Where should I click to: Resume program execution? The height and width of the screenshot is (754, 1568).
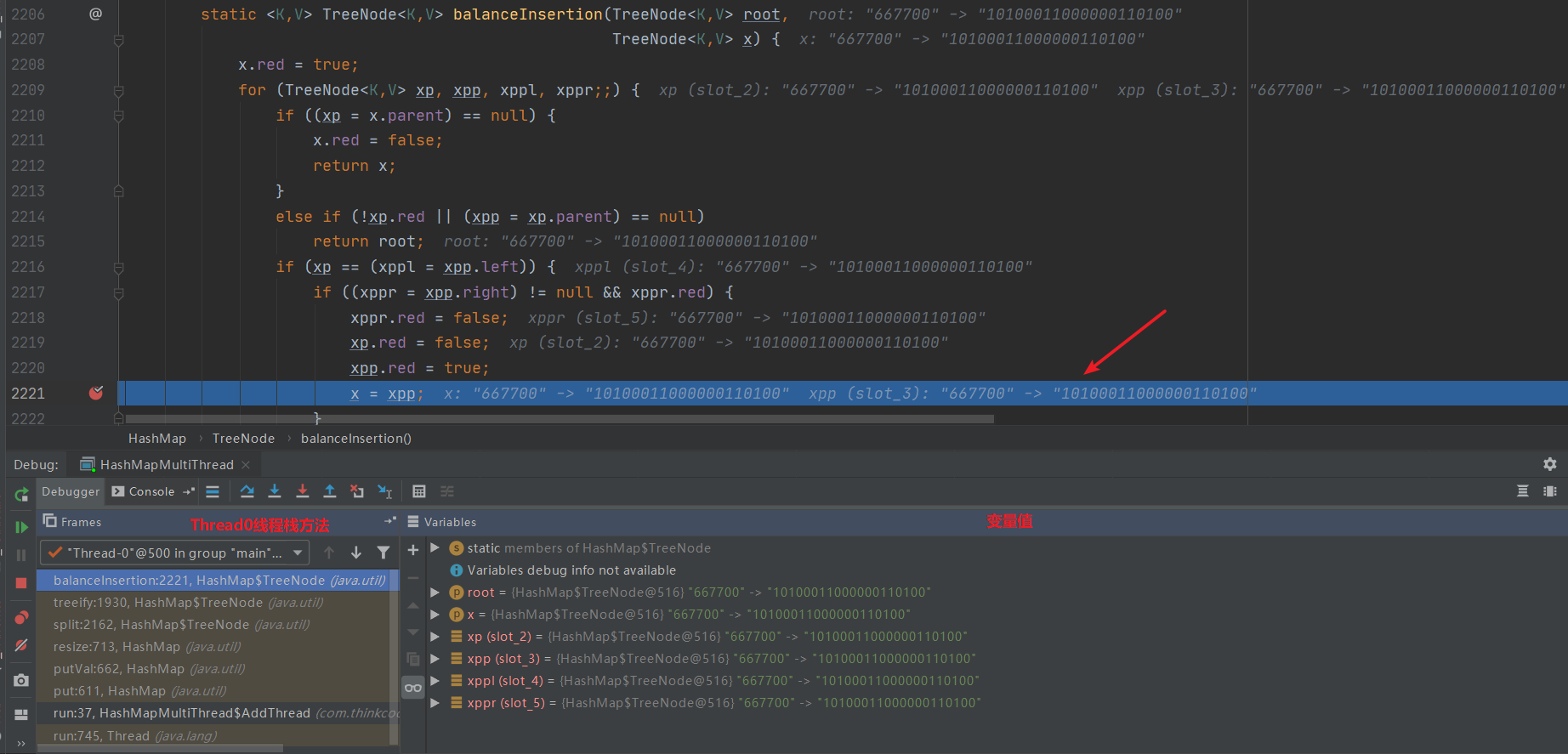(21, 527)
